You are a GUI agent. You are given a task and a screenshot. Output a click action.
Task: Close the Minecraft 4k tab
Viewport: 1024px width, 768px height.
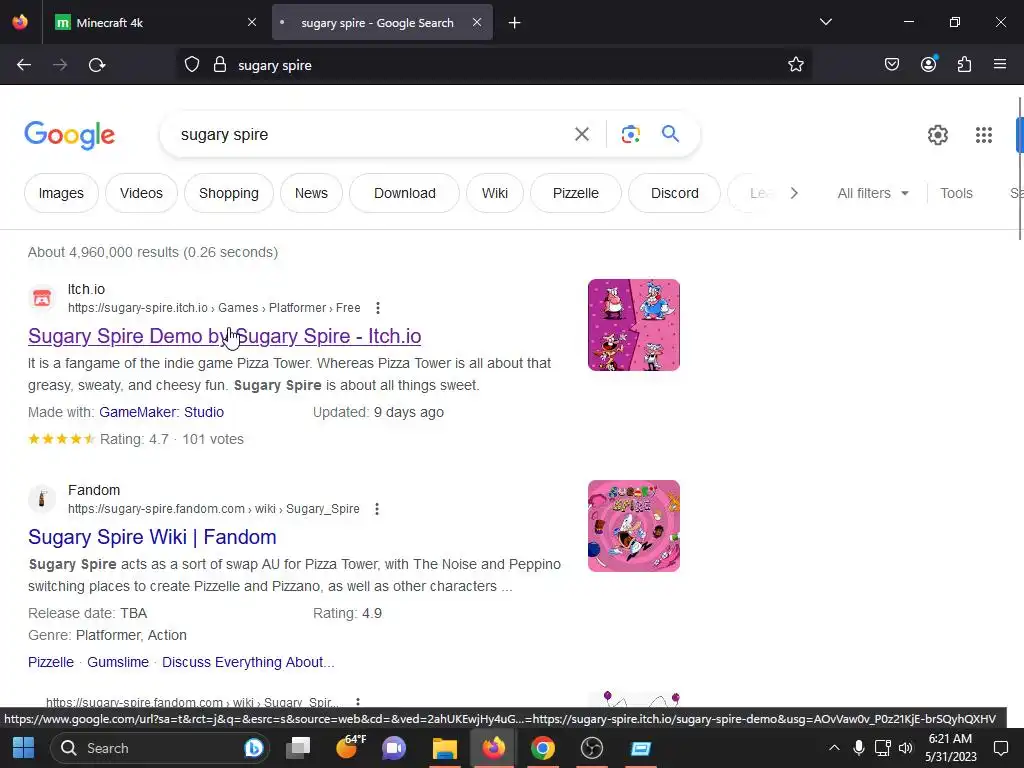pos(252,22)
